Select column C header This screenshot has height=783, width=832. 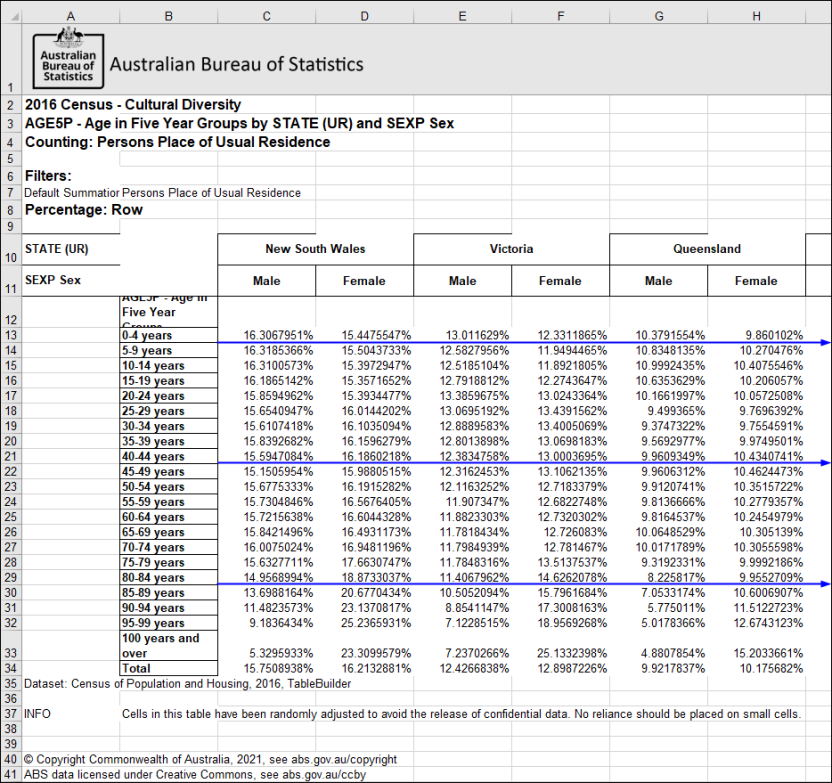[266, 16]
